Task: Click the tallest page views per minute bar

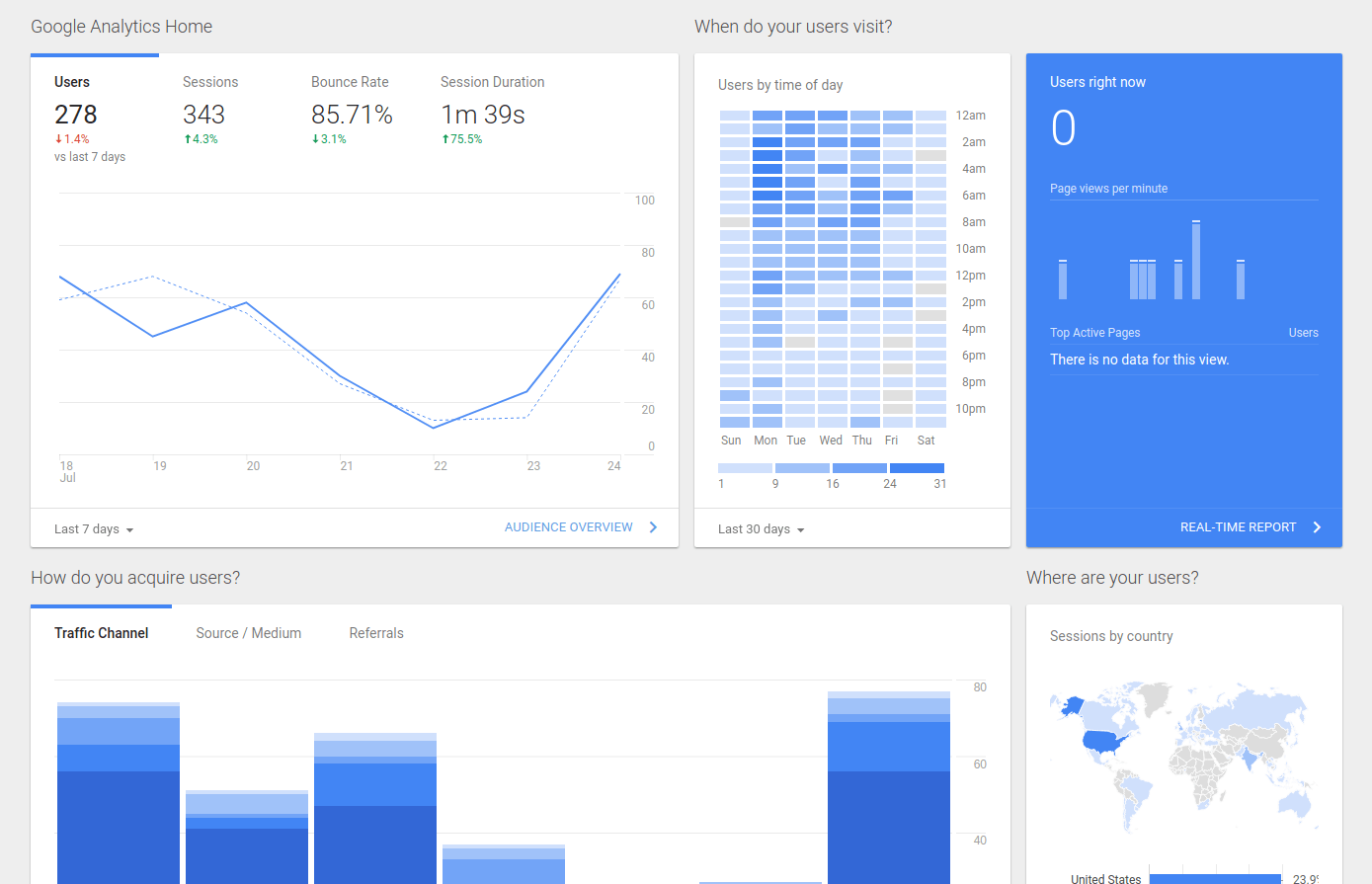Action: (1196, 260)
